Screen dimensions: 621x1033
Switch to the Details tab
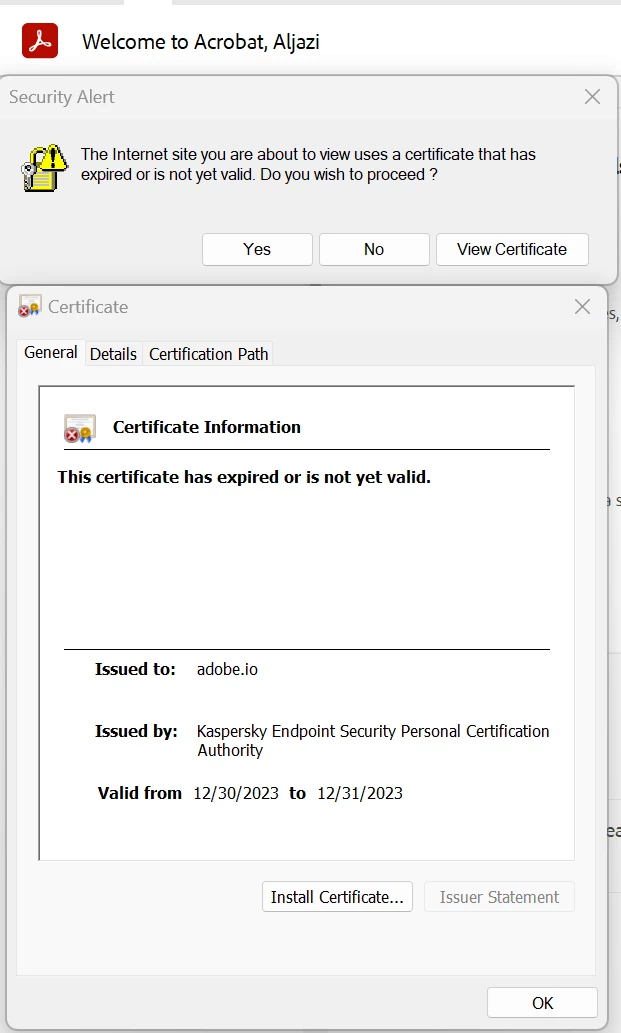tap(113, 354)
